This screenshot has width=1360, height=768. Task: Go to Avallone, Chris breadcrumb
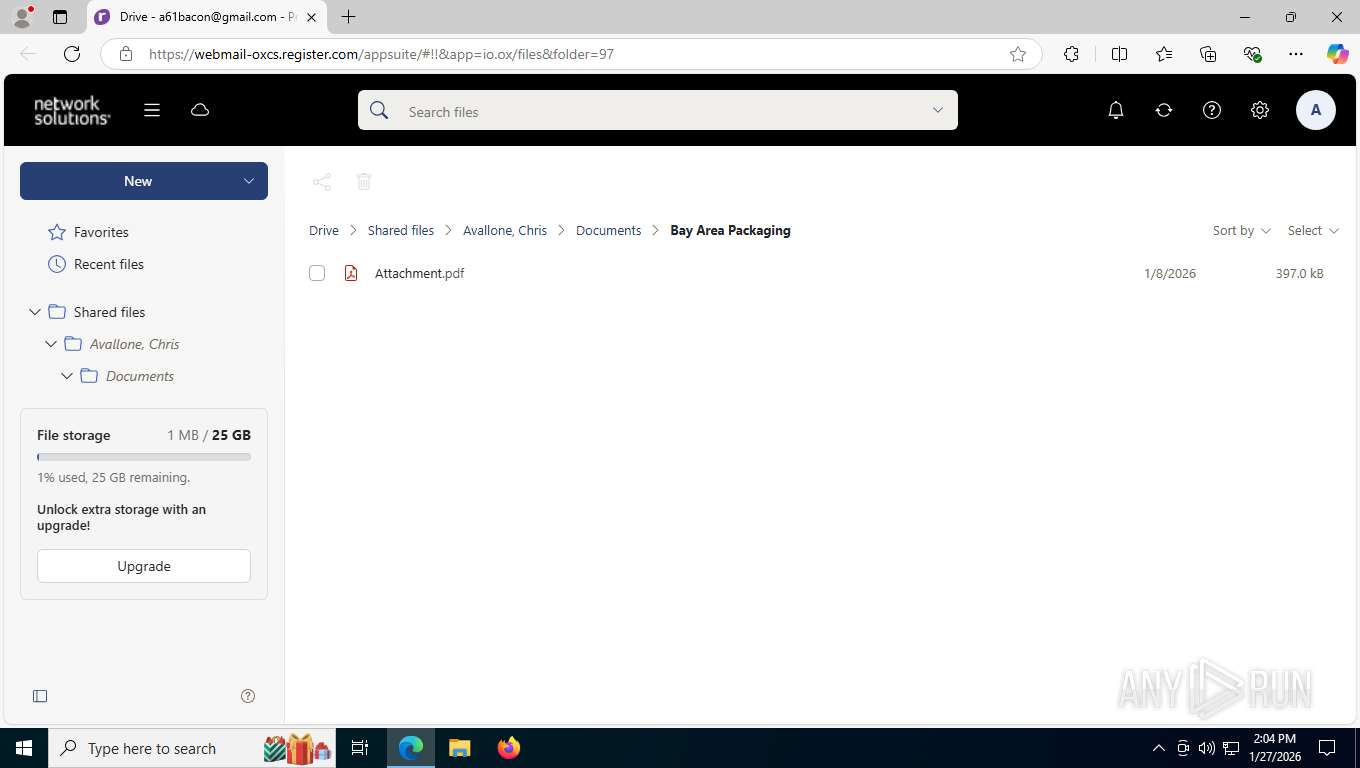click(505, 230)
